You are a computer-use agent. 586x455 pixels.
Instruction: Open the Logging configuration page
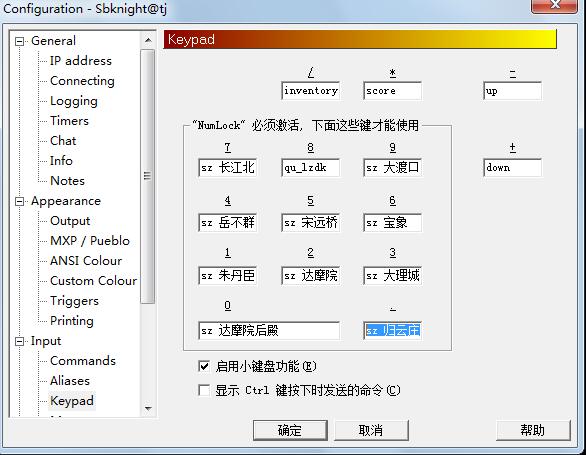74,101
